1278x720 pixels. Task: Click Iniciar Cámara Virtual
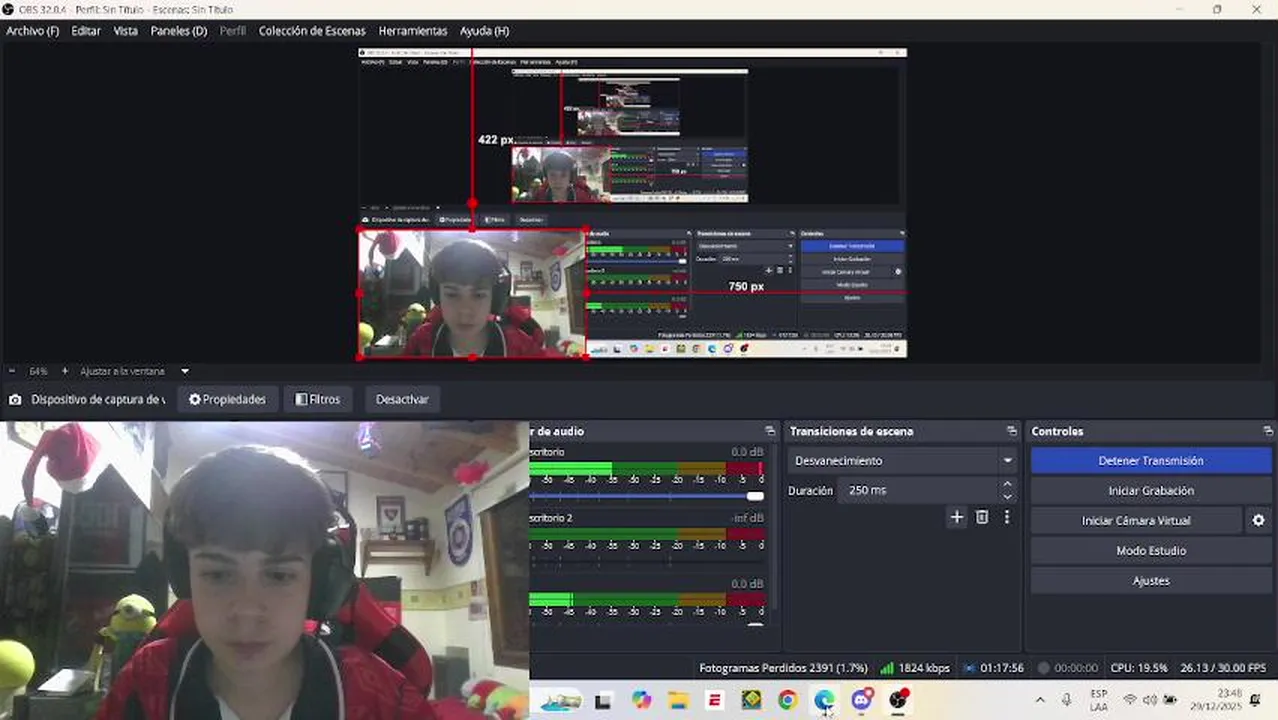1136,521
